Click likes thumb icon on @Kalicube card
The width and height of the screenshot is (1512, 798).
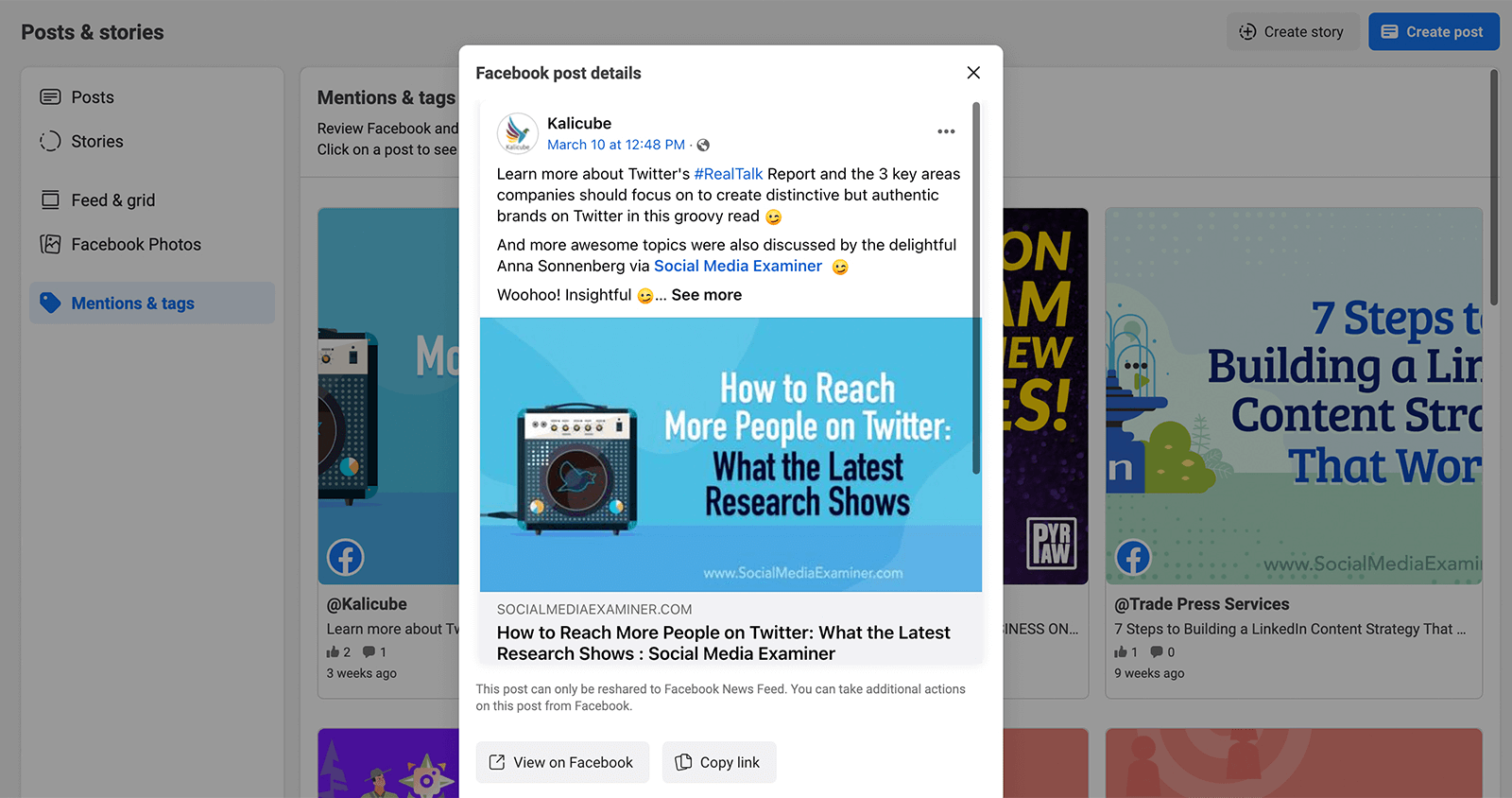click(333, 652)
